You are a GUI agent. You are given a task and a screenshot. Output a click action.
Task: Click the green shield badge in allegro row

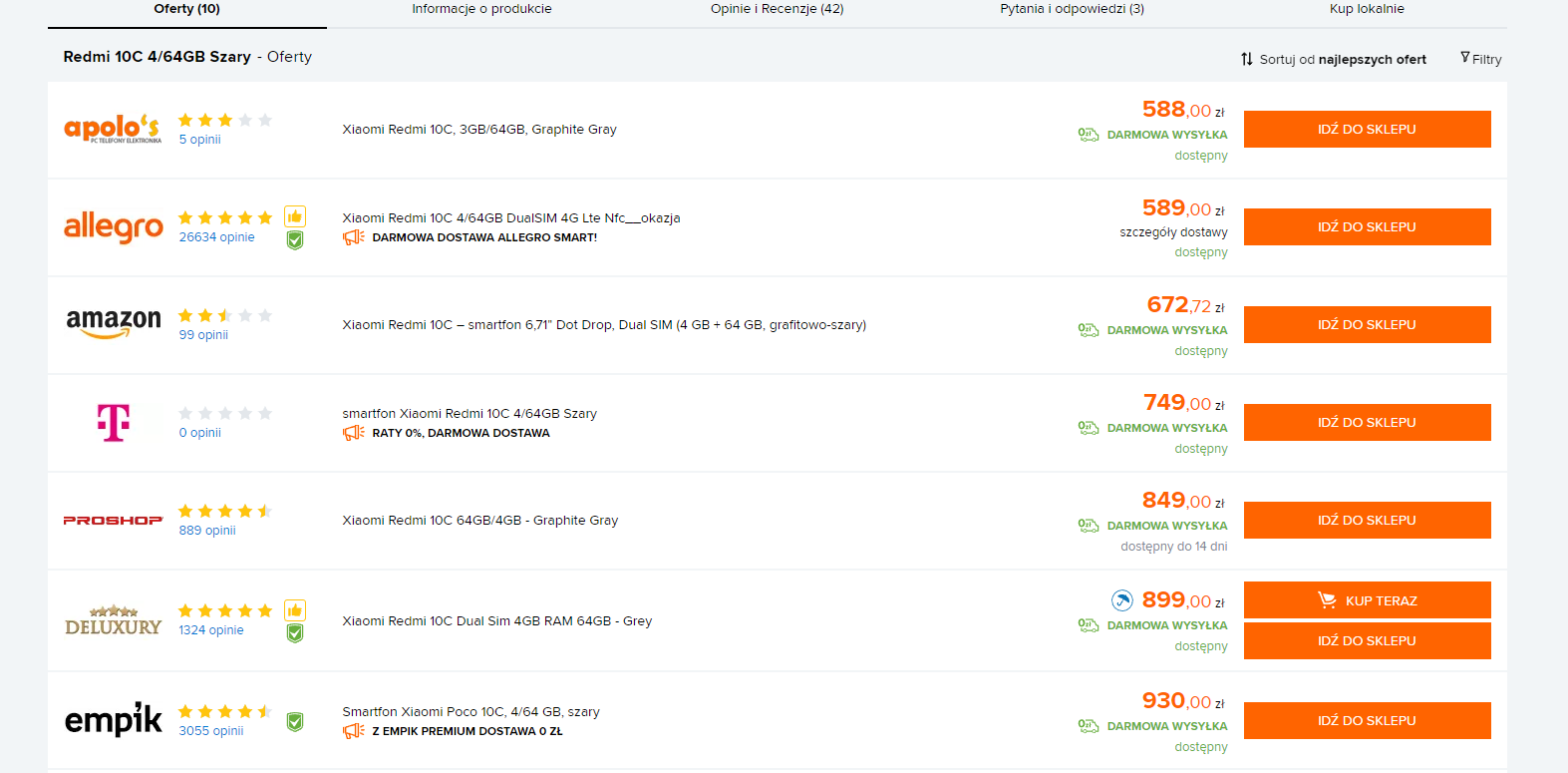coord(295,239)
